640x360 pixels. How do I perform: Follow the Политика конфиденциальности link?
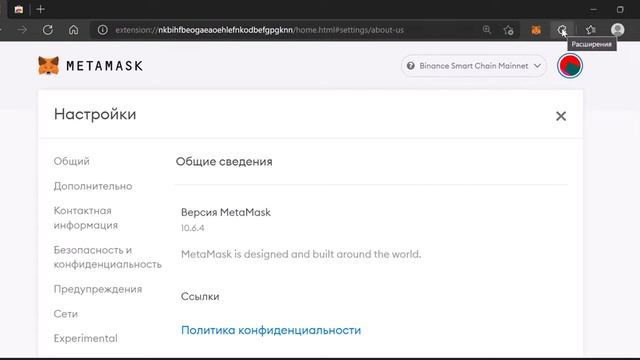271,330
